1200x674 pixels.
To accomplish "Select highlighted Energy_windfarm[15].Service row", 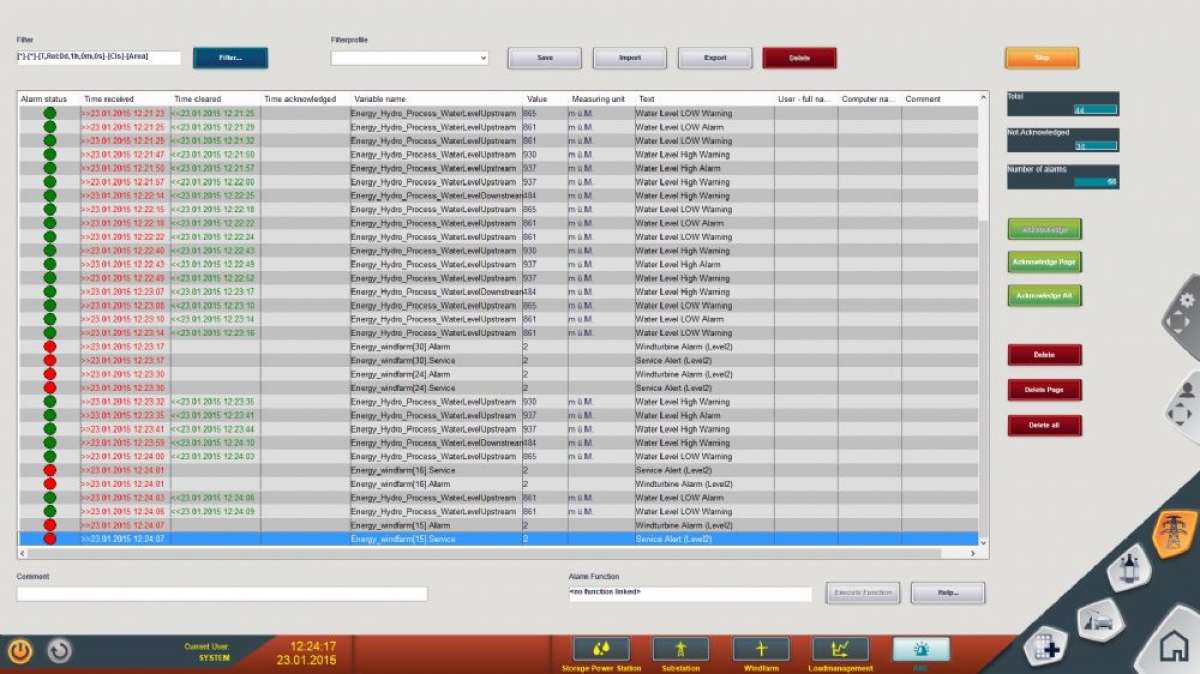I will (498, 539).
